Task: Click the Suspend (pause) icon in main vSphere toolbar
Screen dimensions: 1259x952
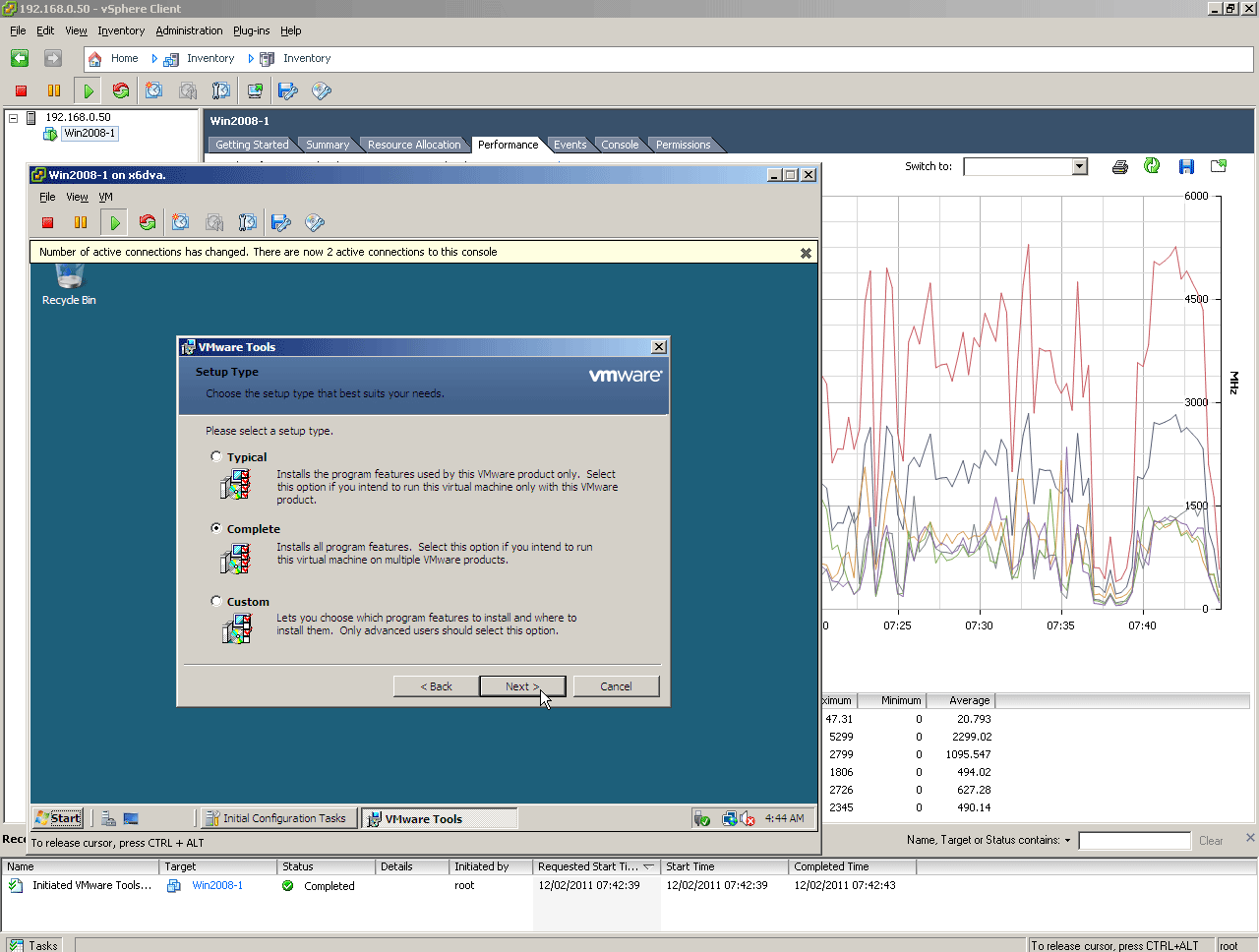Action: [x=54, y=90]
